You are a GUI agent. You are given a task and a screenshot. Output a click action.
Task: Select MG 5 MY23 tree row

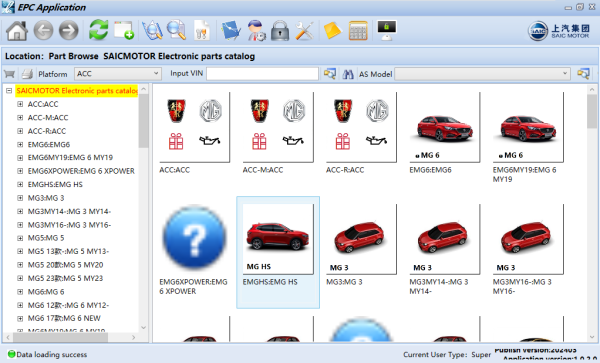(65, 278)
